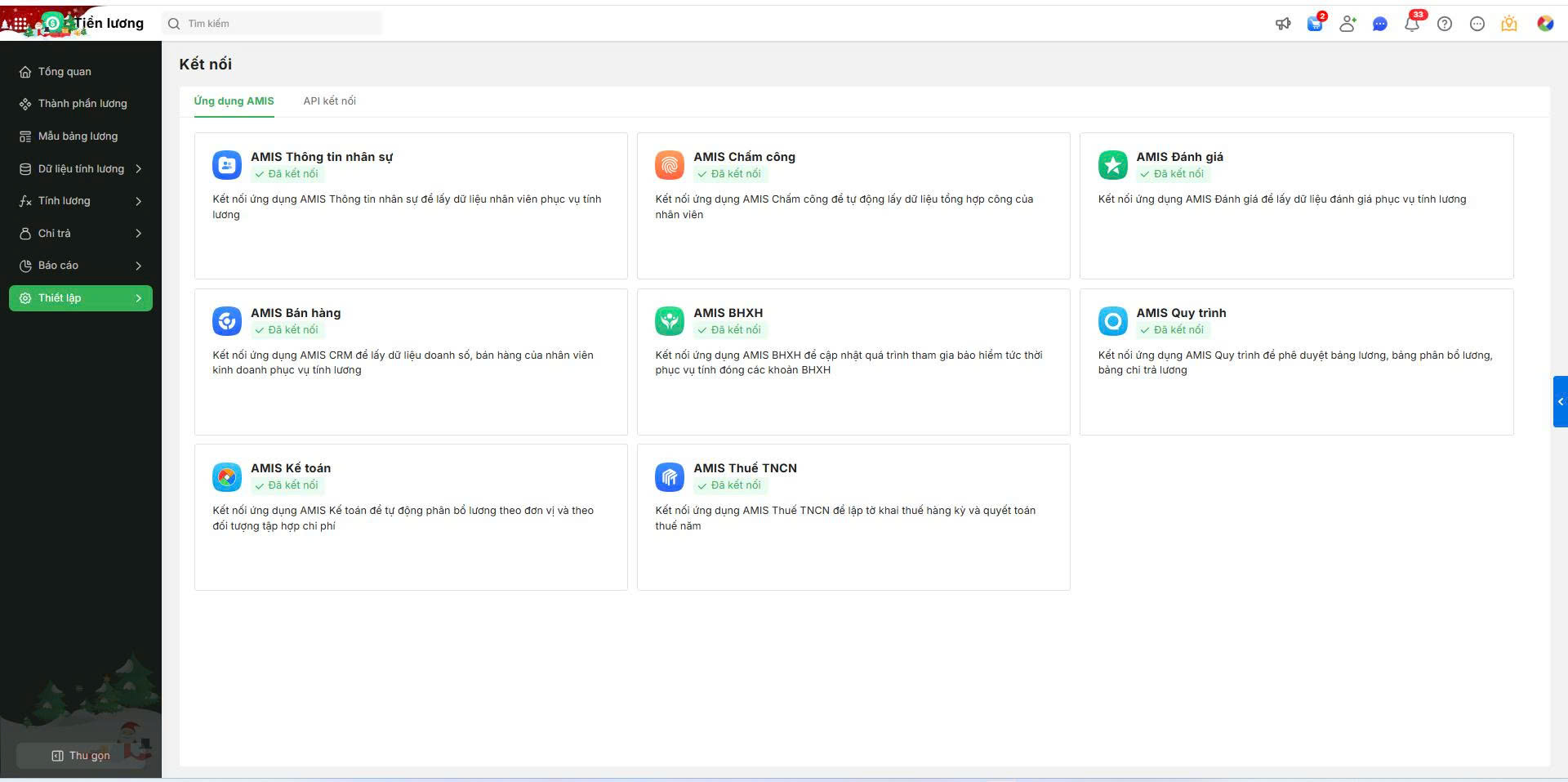Click the Thành phần lương sidebar icon
Viewport: 1568px width, 782px height.
pos(25,104)
